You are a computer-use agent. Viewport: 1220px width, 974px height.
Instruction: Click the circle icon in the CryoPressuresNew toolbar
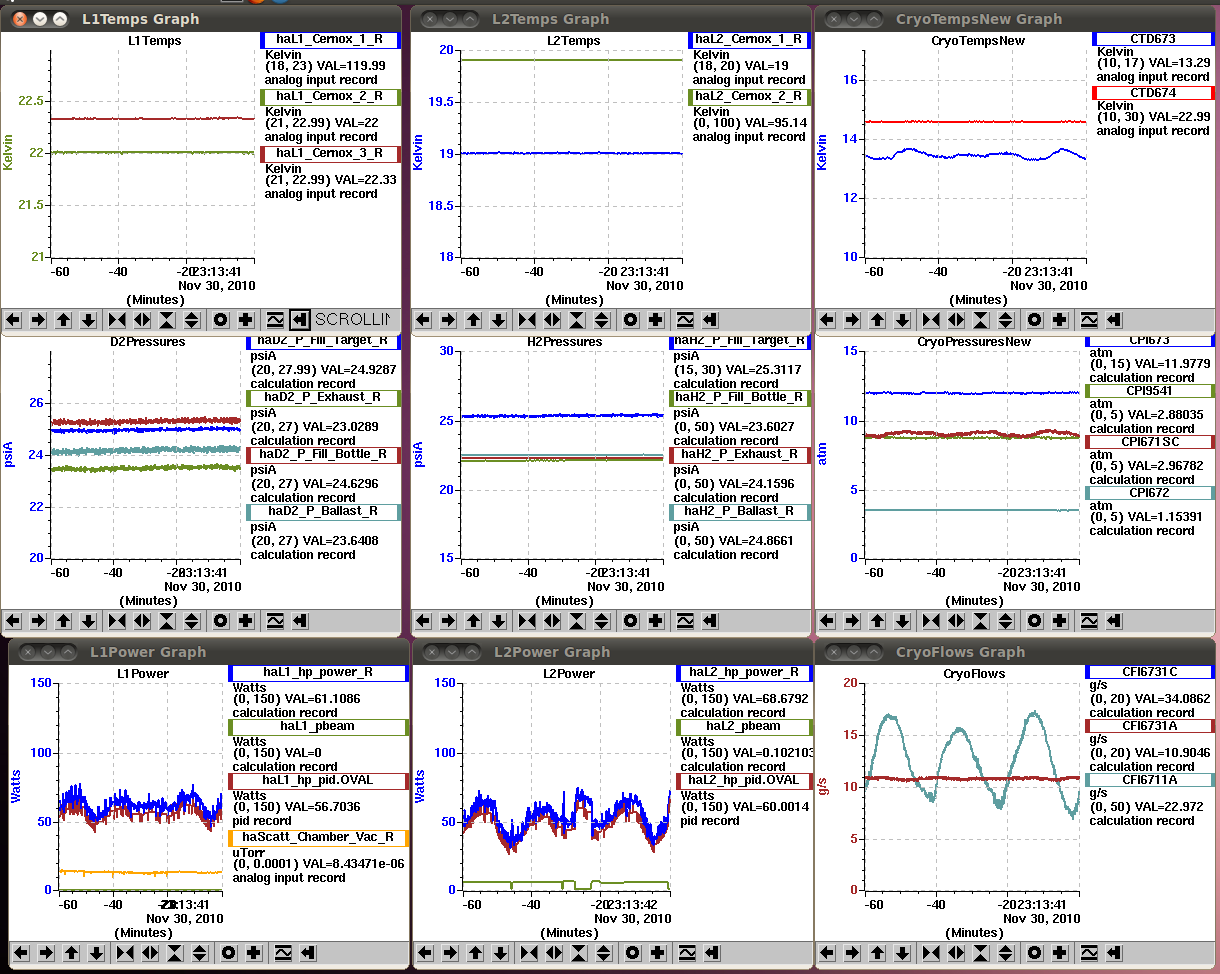pos(1035,621)
